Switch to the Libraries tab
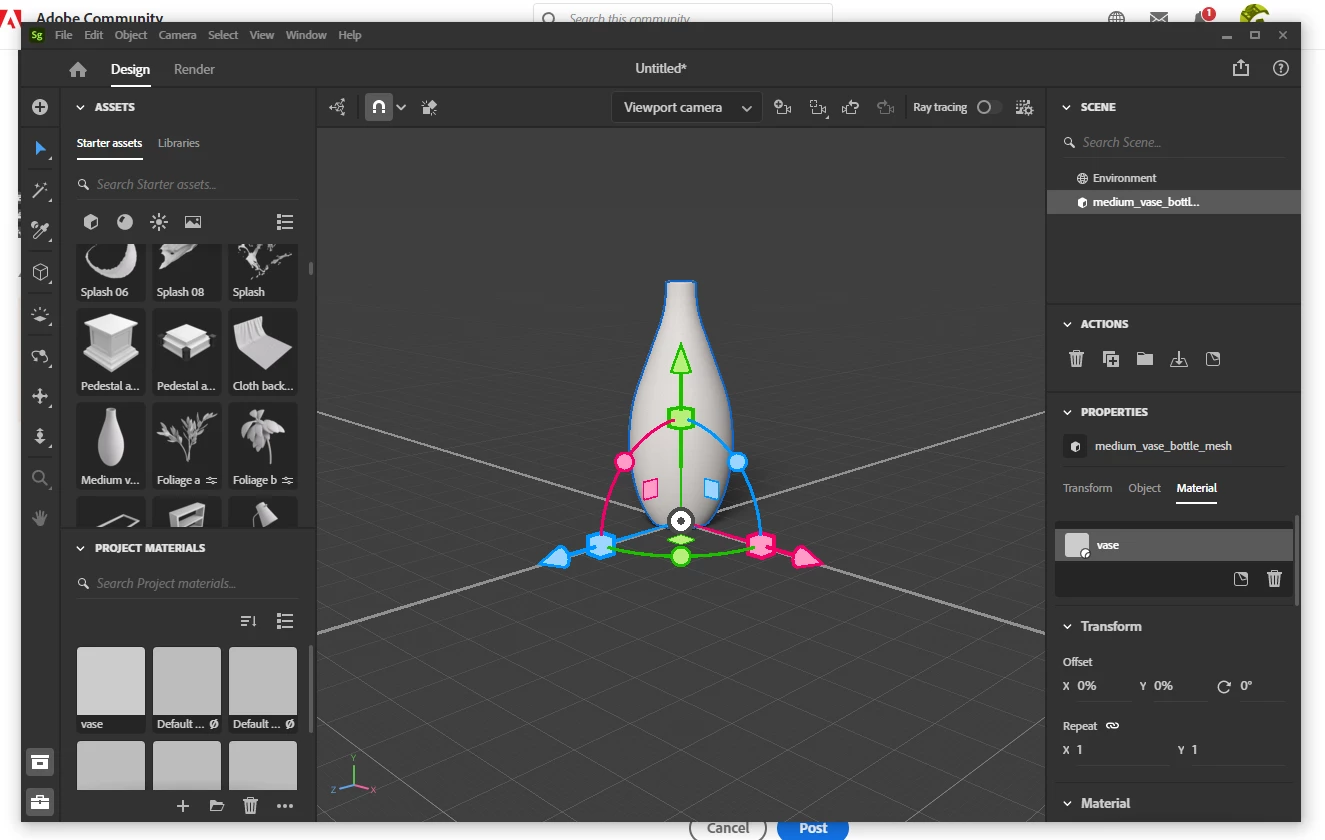 point(179,143)
